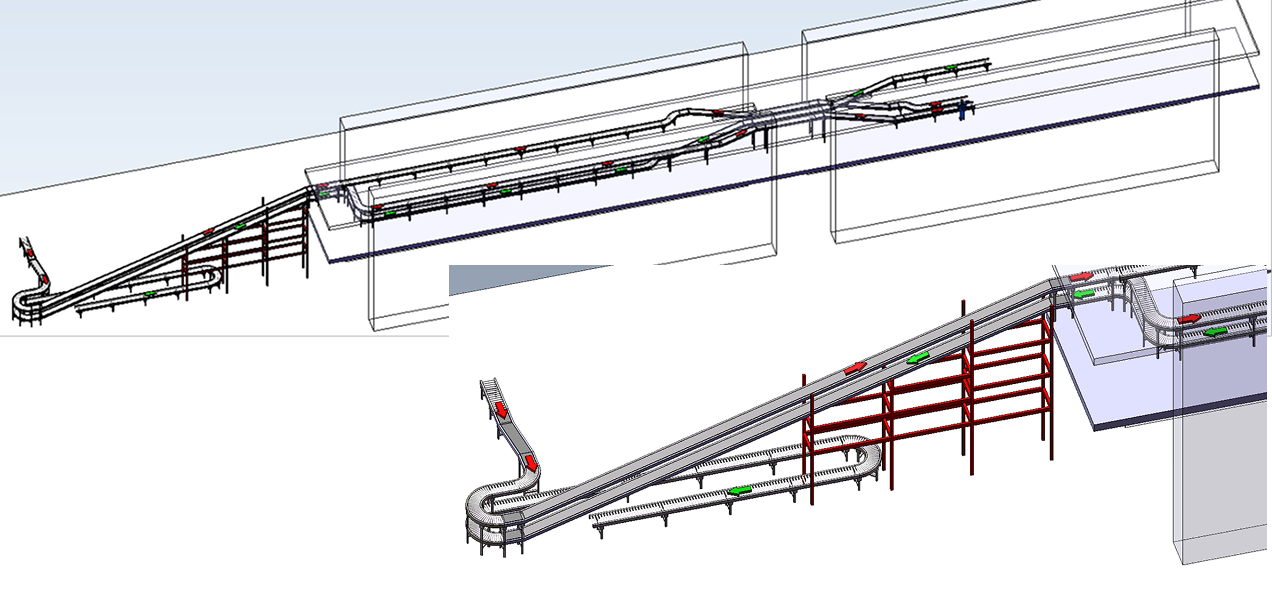Screen dimensions: 1272x595
Task: Click the upper red arrow on the enlarged entry chute
Action: (502, 408)
